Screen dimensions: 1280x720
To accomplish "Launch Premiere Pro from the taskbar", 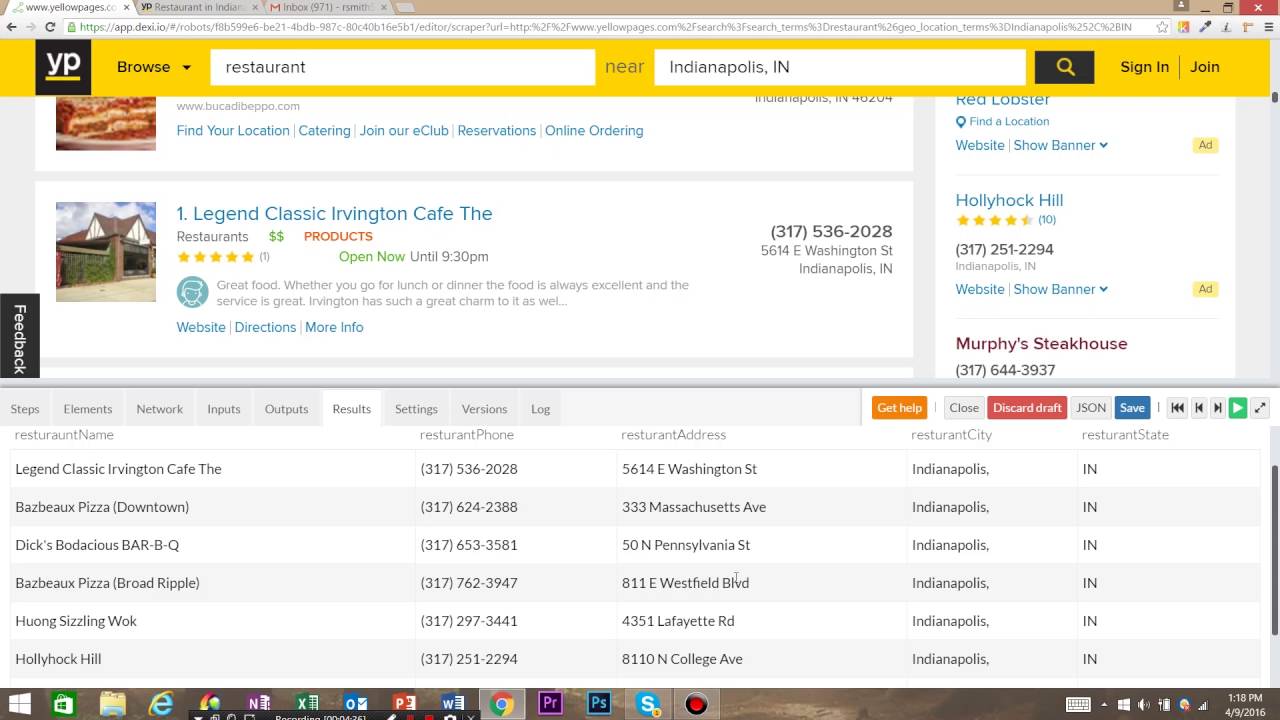I will coord(550,705).
